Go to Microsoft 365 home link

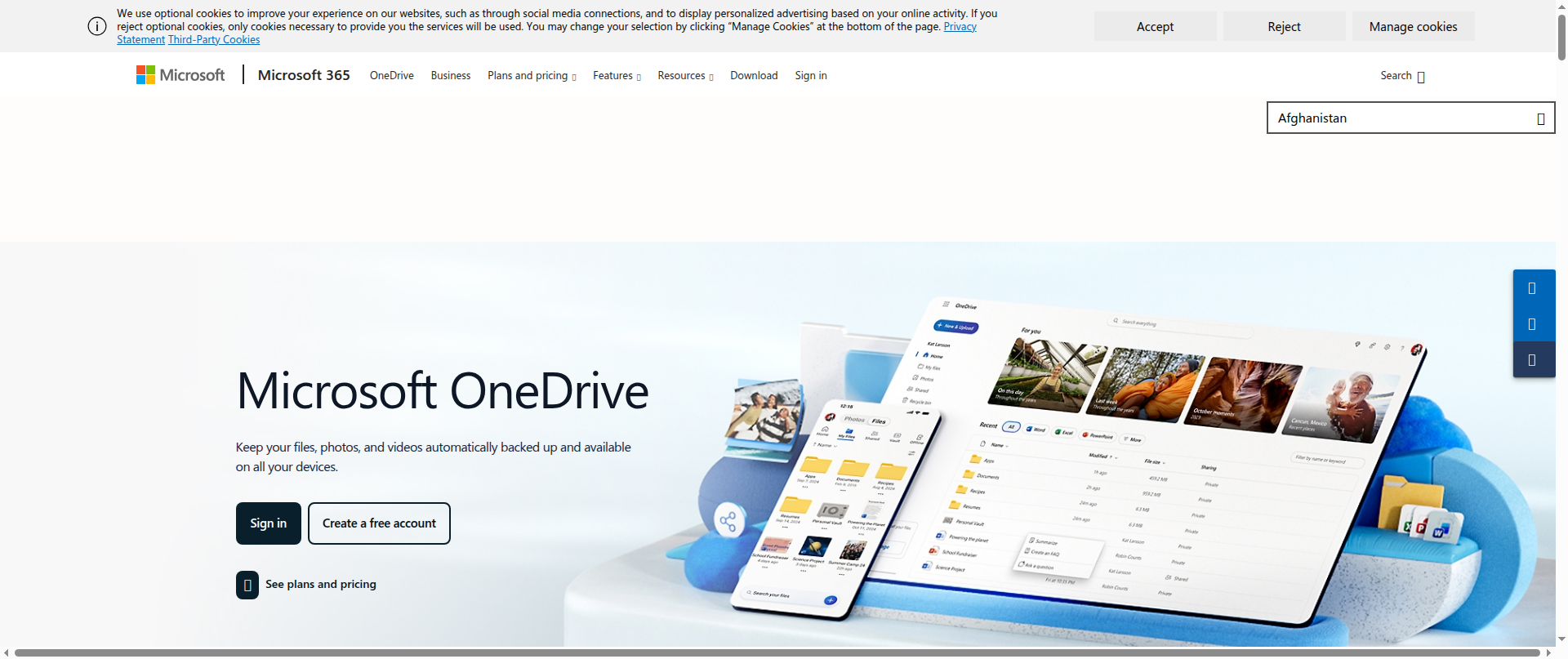point(304,75)
